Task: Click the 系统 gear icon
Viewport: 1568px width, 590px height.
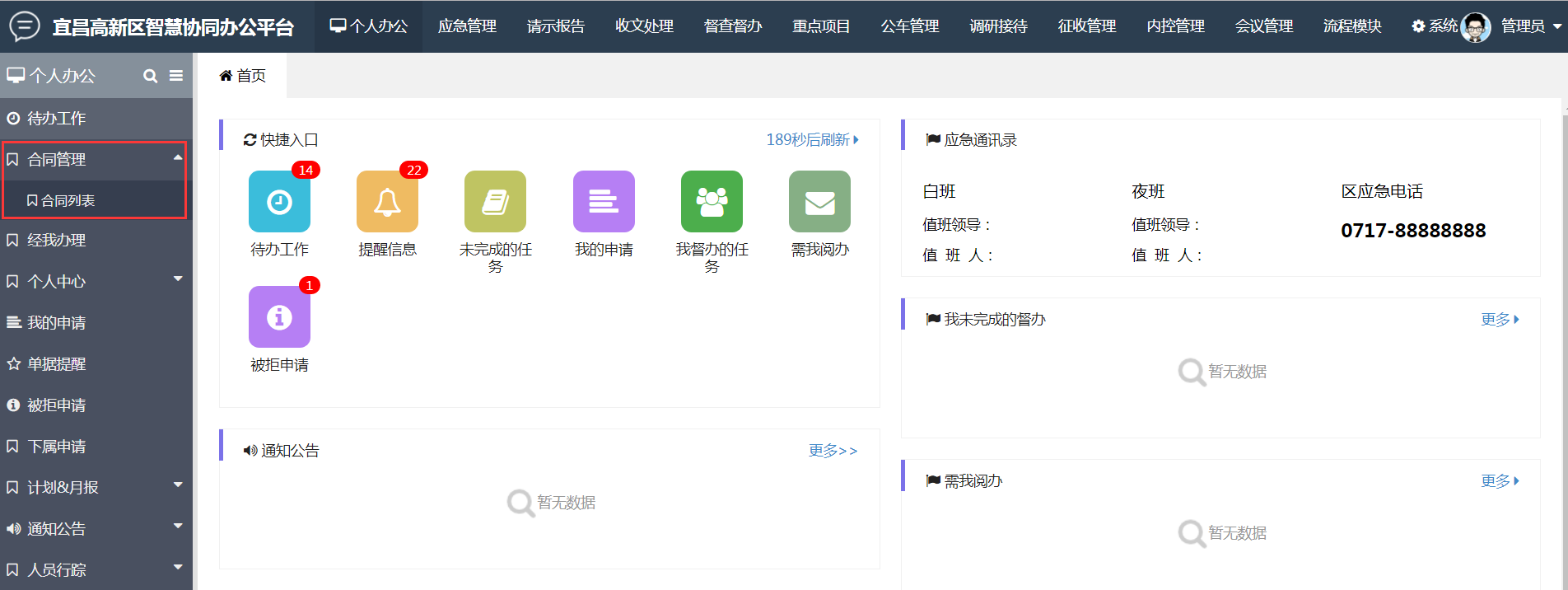Action: pos(1418,26)
